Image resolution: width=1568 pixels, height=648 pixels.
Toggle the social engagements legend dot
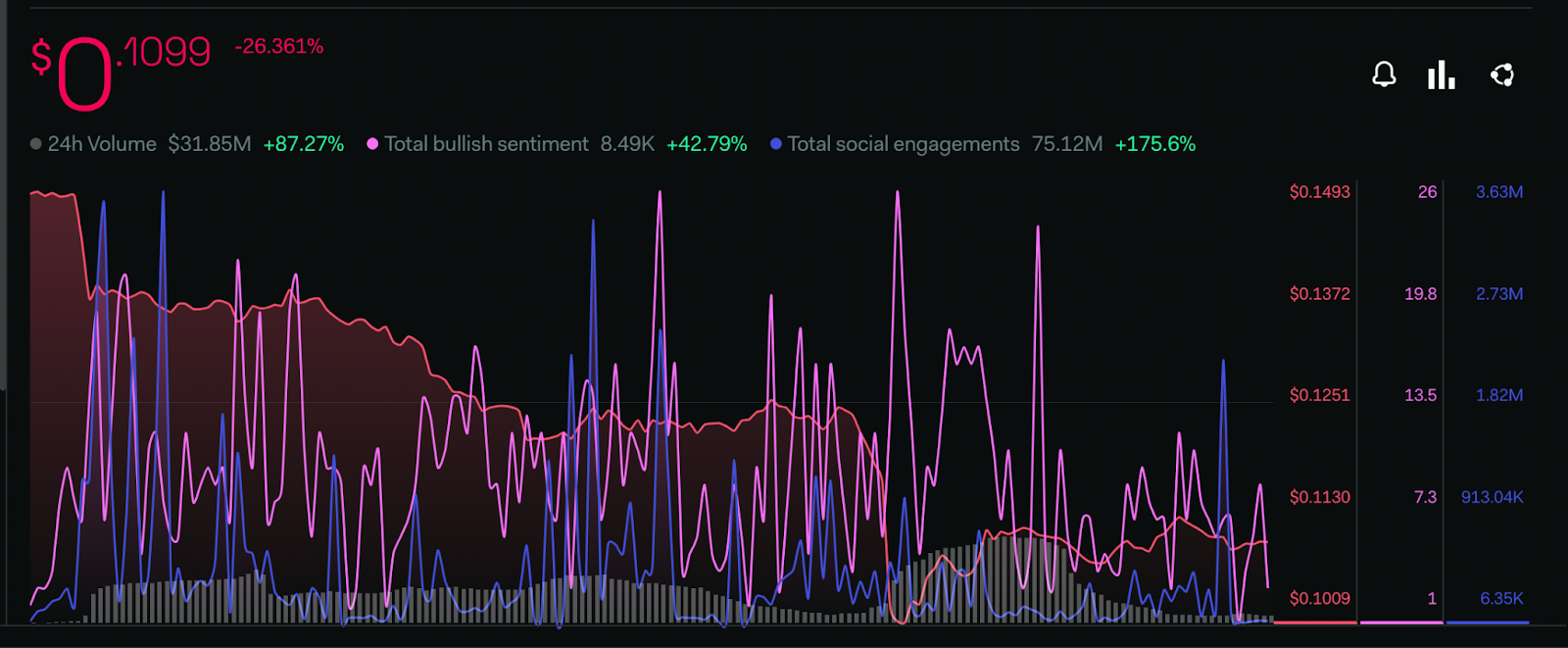(776, 144)
